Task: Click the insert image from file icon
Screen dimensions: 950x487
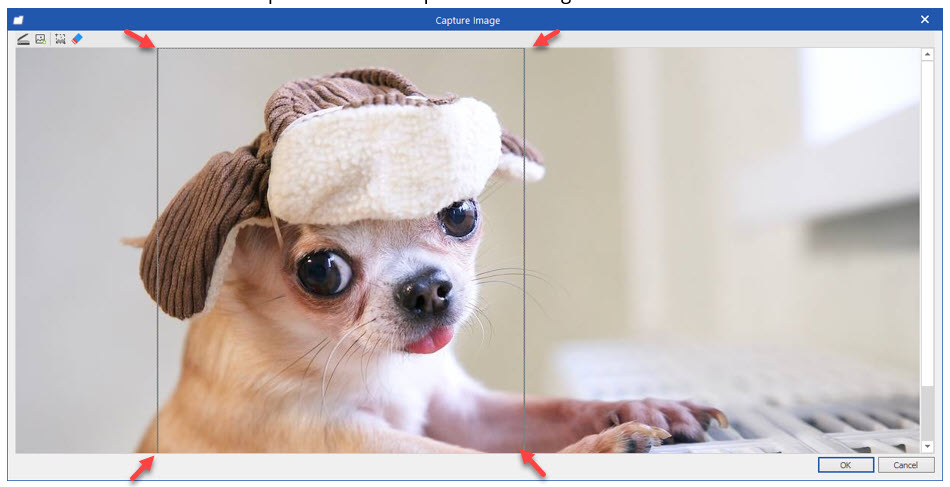Action: point(41,39)
